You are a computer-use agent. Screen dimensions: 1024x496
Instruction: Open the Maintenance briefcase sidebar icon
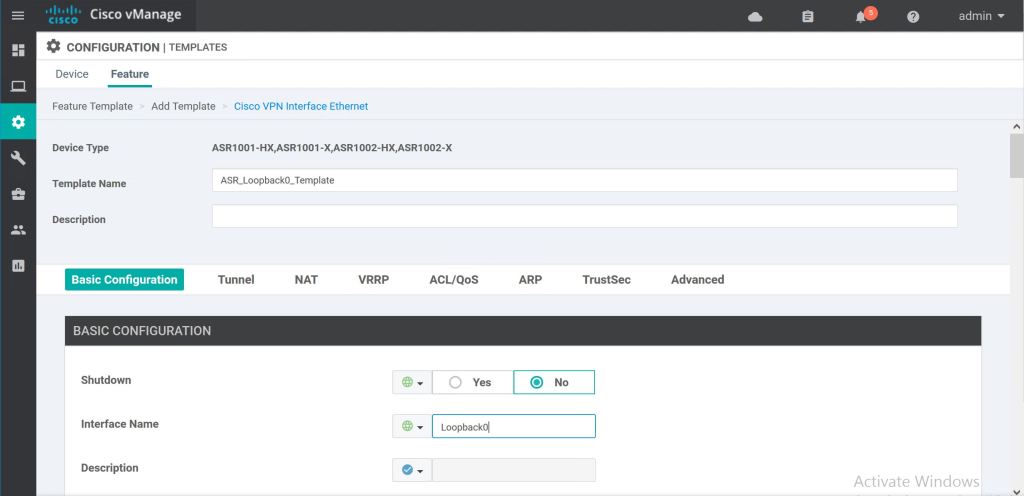17,194
